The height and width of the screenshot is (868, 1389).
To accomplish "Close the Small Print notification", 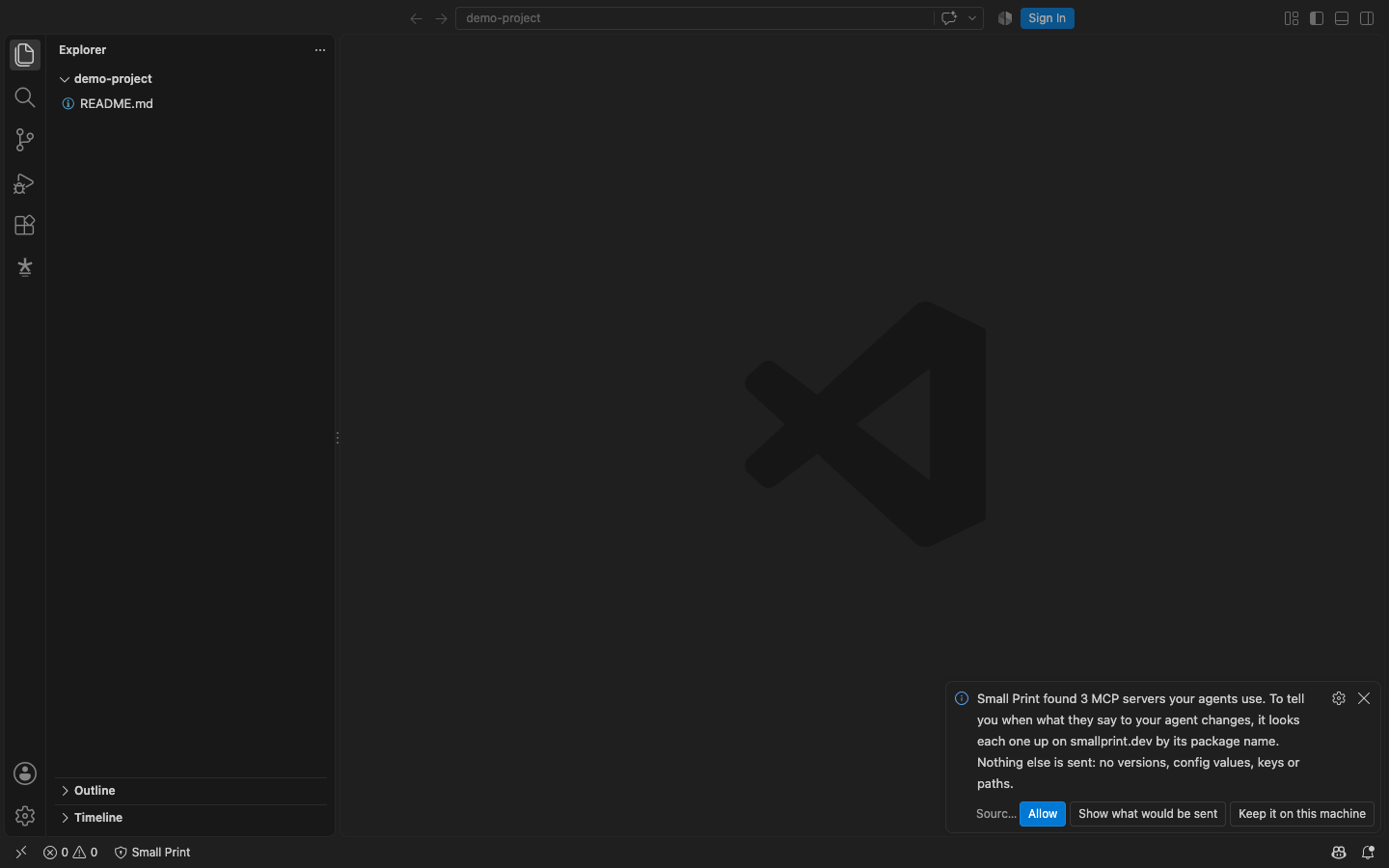I will click(1364, 698).
